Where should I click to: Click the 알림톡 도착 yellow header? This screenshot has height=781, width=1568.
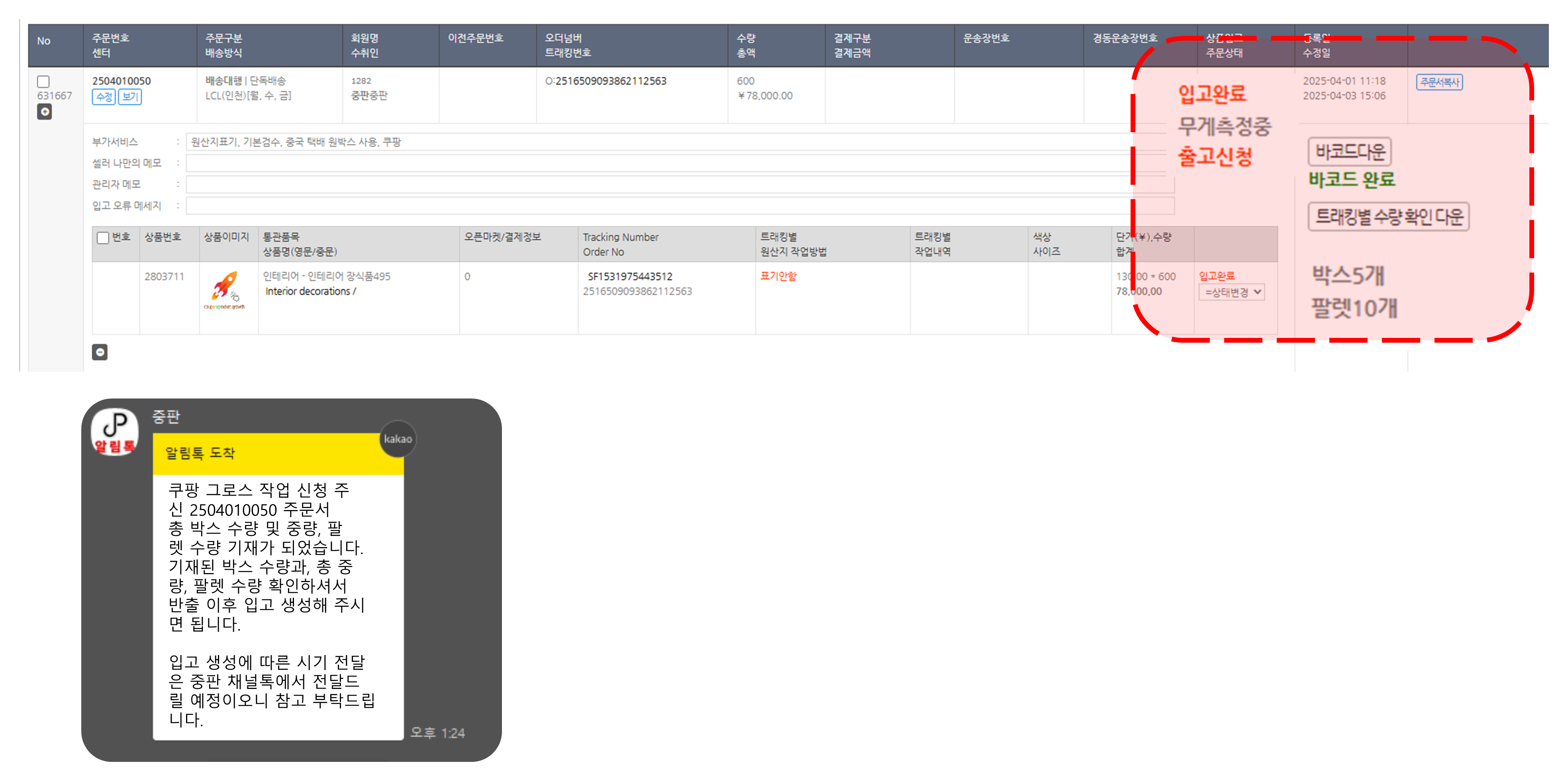point(278,453)
